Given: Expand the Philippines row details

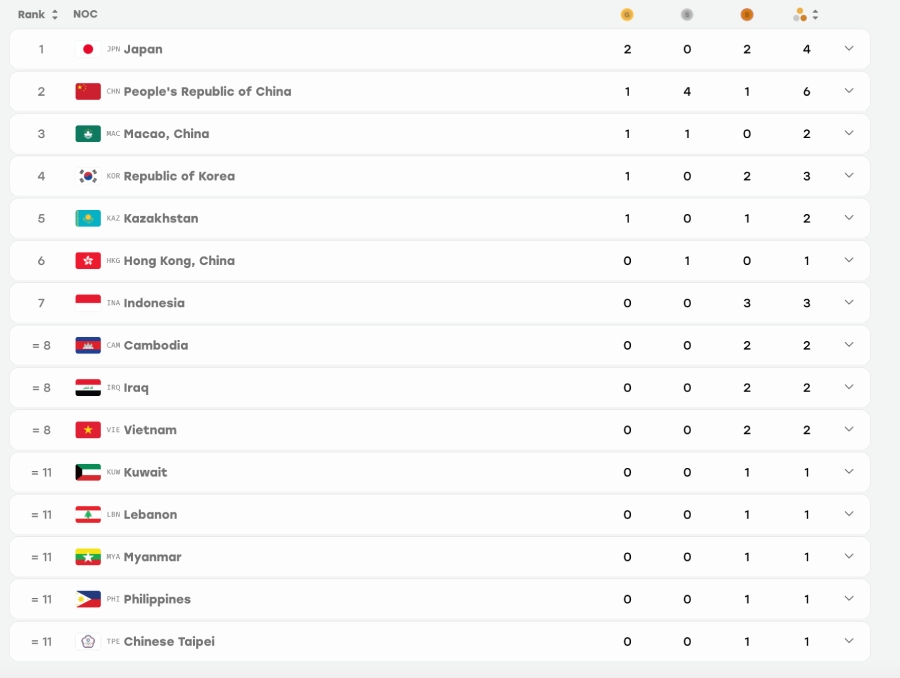Looking at the screenshot, I should coord(849,599).
